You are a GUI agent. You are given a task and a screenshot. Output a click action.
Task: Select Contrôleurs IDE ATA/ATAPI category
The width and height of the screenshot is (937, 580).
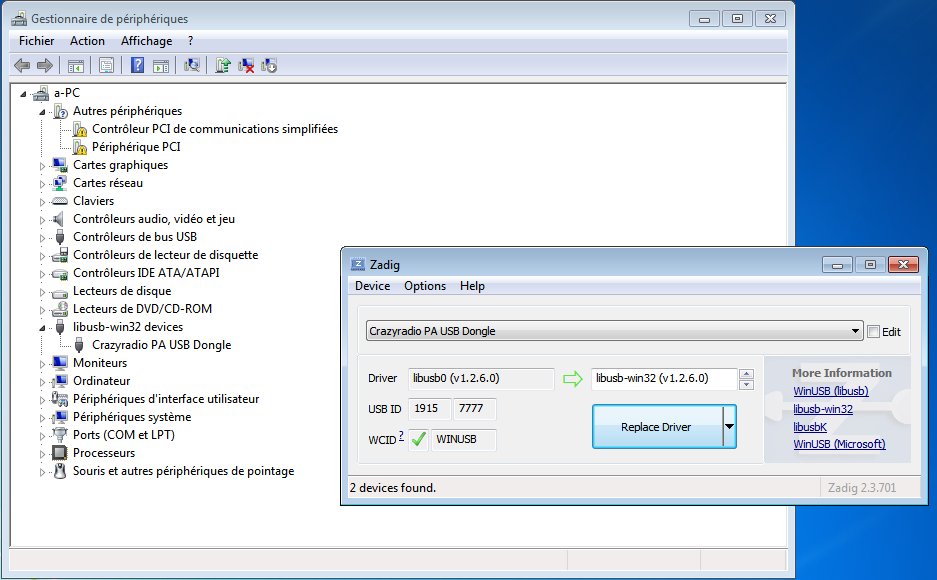tap(146, 273)
